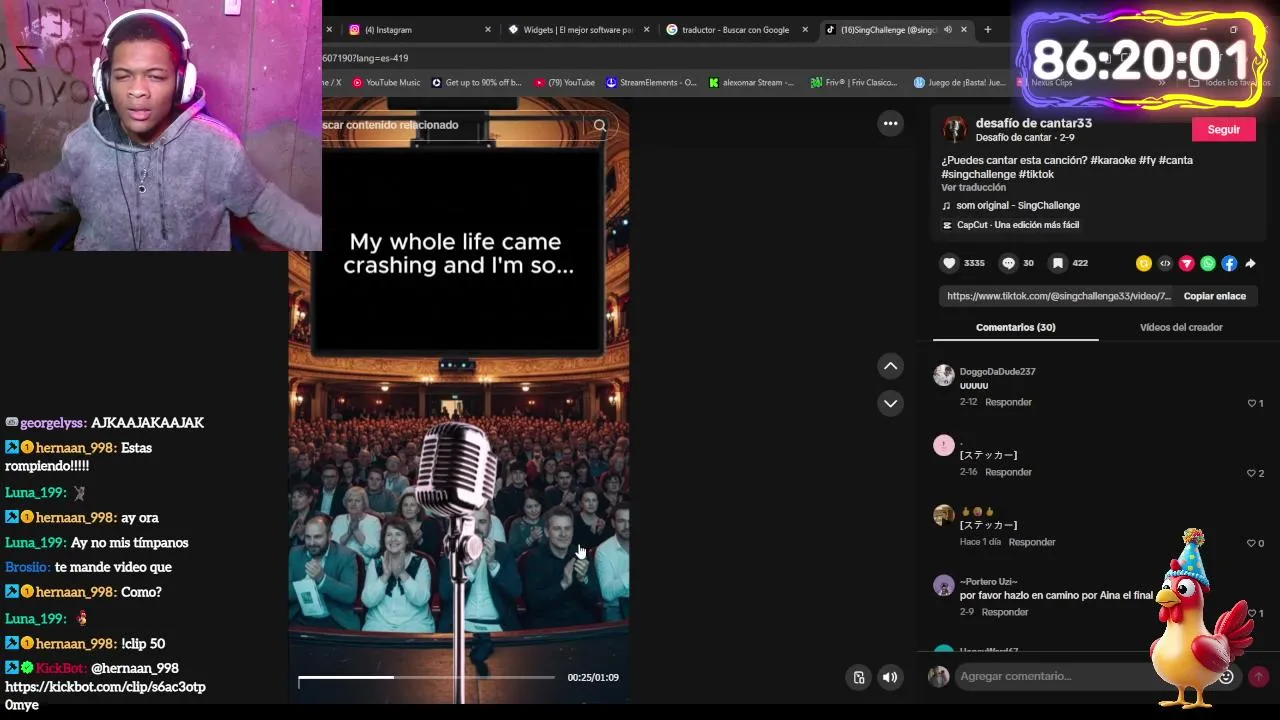Click the video progress bar

point(426,677)
